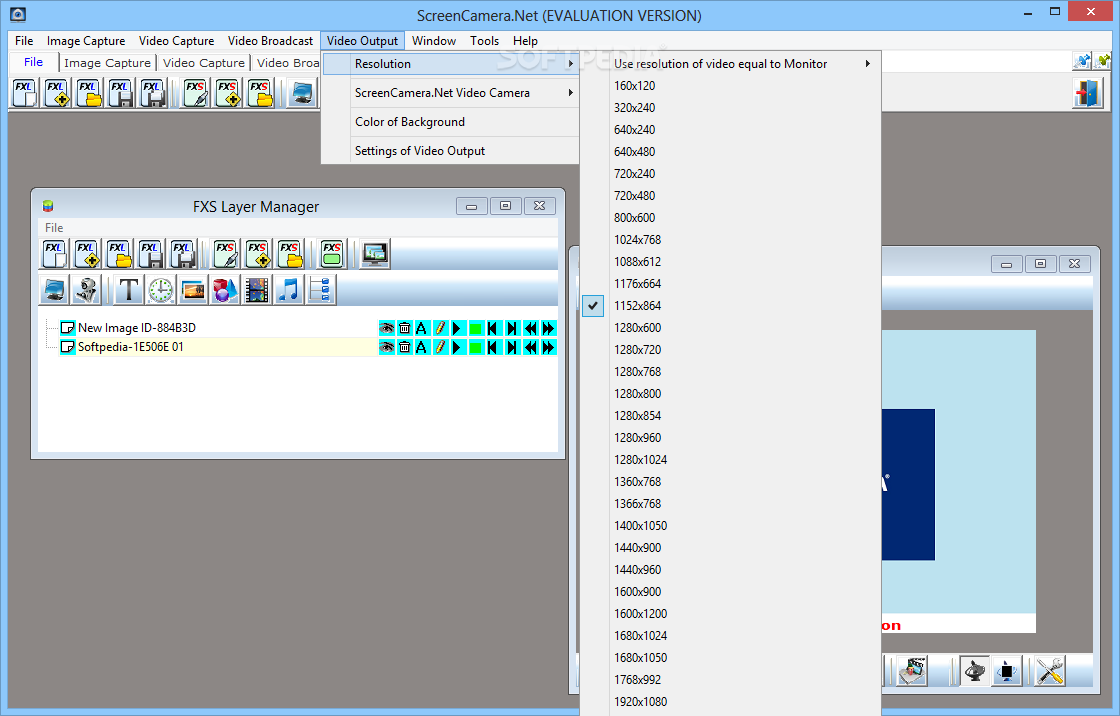Add an audio layer with the music note icon

point(289,289)
